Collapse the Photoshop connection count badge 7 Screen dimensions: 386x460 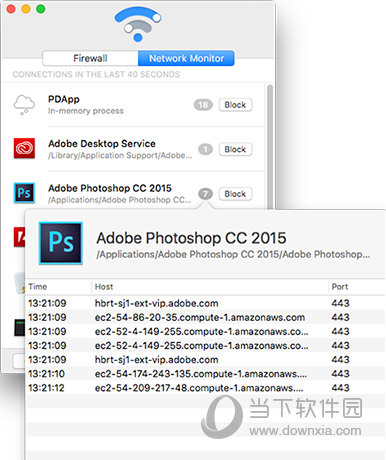pos(205,194)
